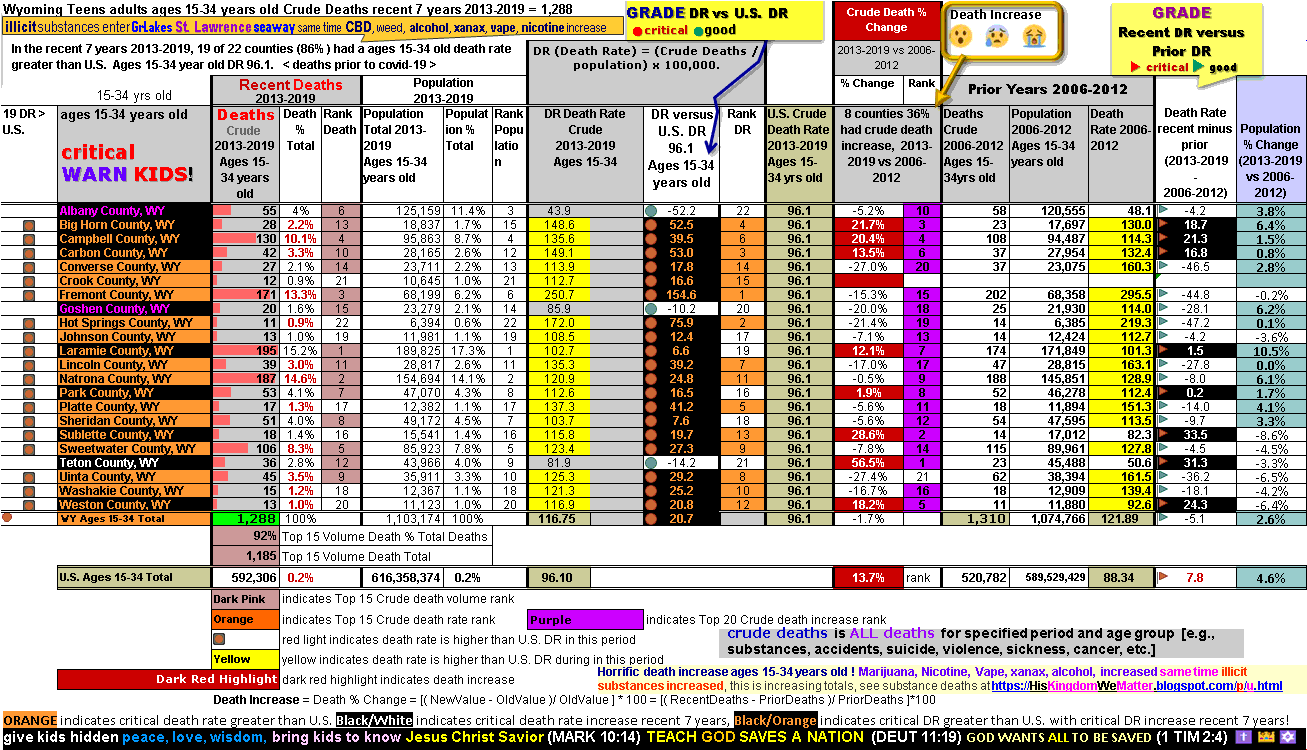Select the Albany County, WY row label

(134, 211)
